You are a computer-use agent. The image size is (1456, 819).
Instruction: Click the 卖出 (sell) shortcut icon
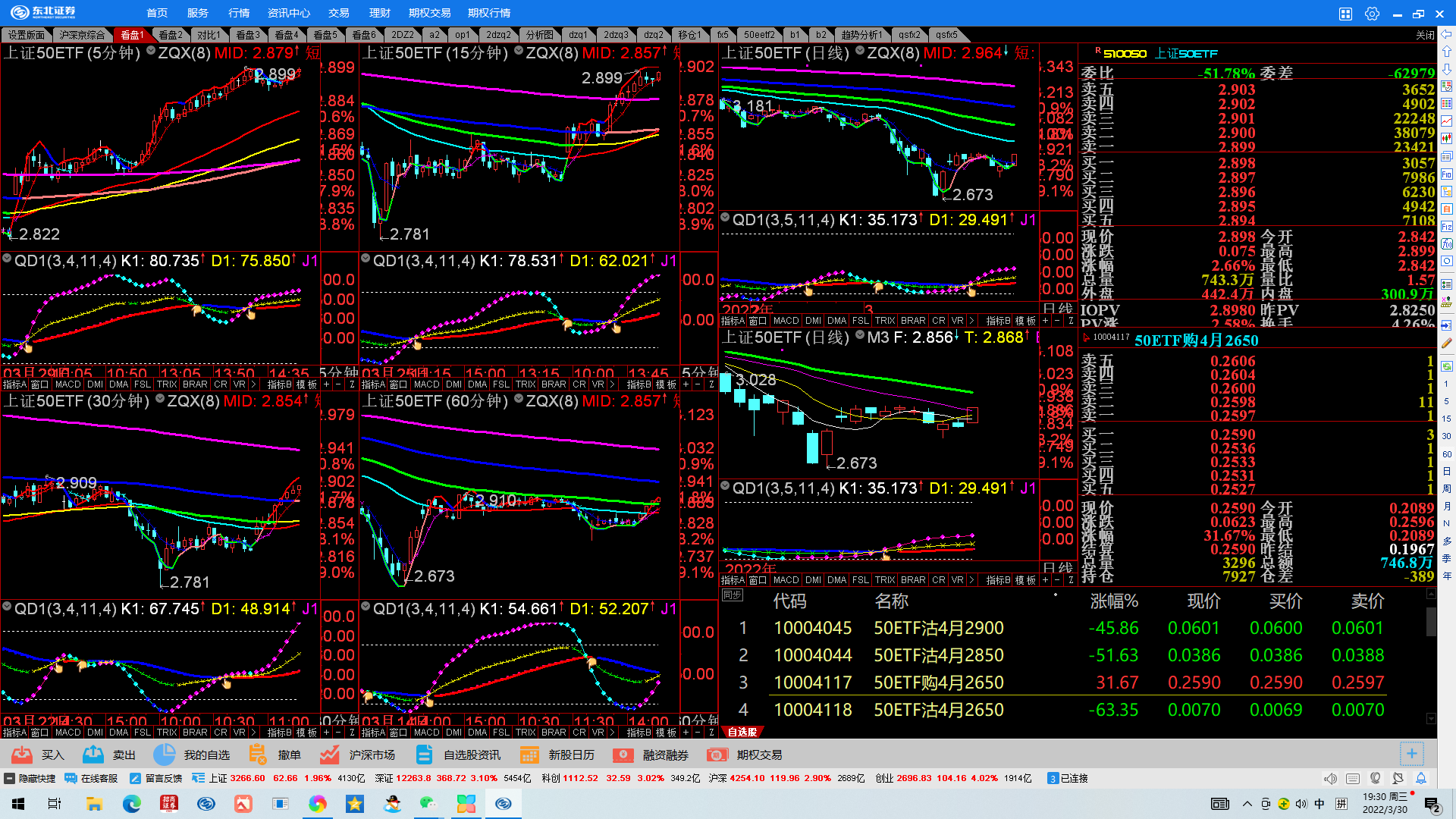point(93,755)
